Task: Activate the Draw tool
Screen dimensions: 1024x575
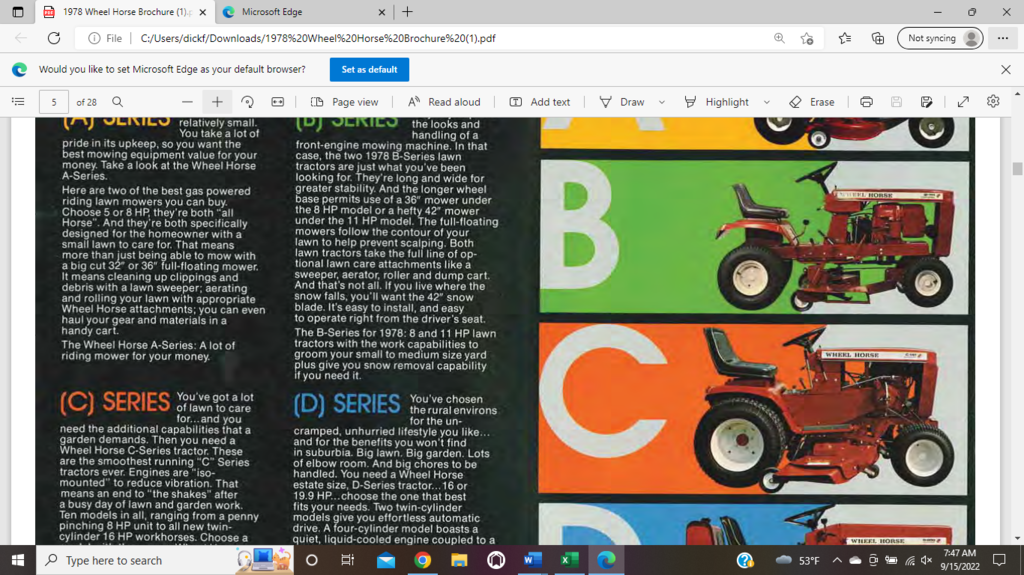Action: pos(622,102)
